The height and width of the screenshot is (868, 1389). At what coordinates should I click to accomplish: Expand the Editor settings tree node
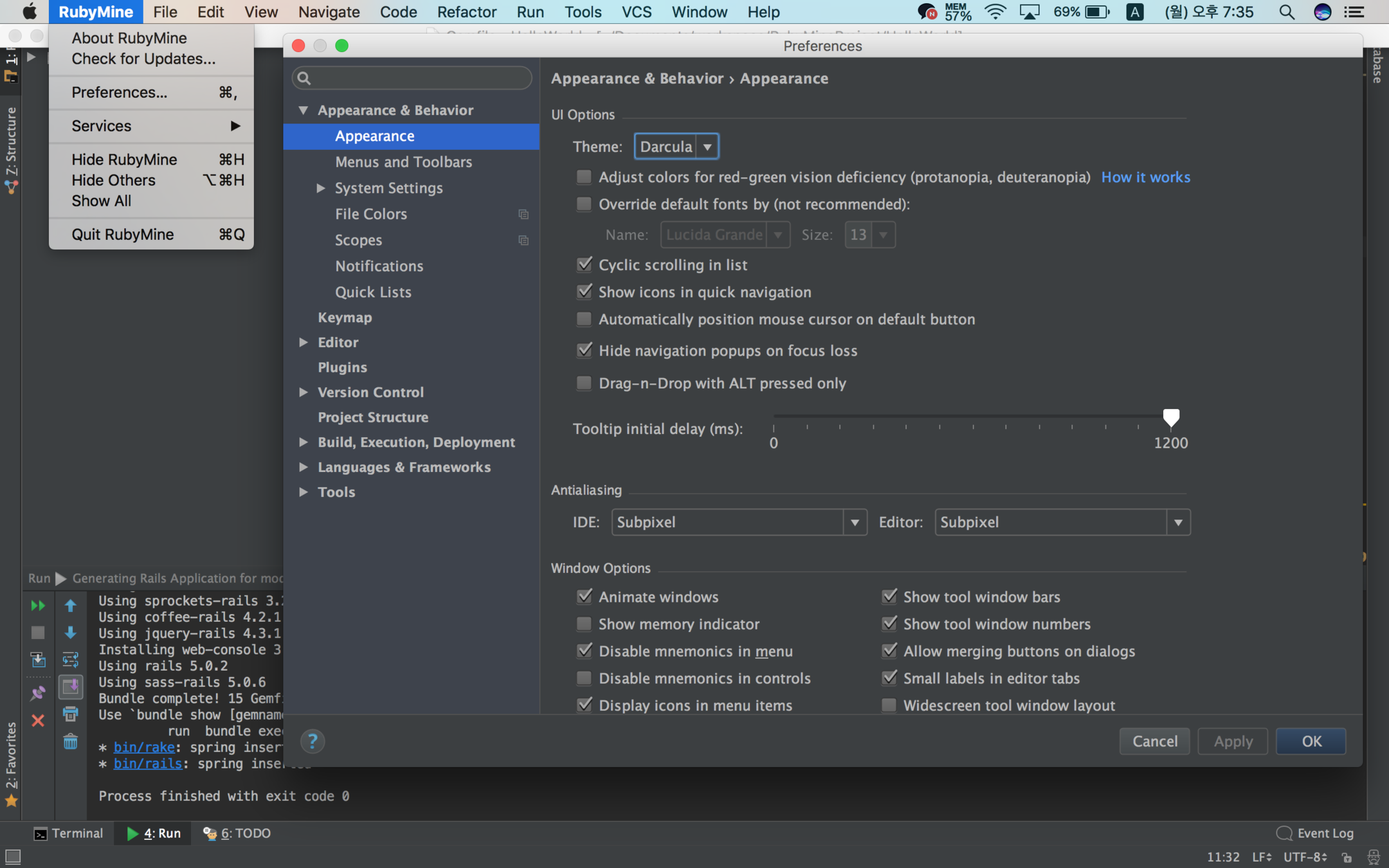point(303,342)
